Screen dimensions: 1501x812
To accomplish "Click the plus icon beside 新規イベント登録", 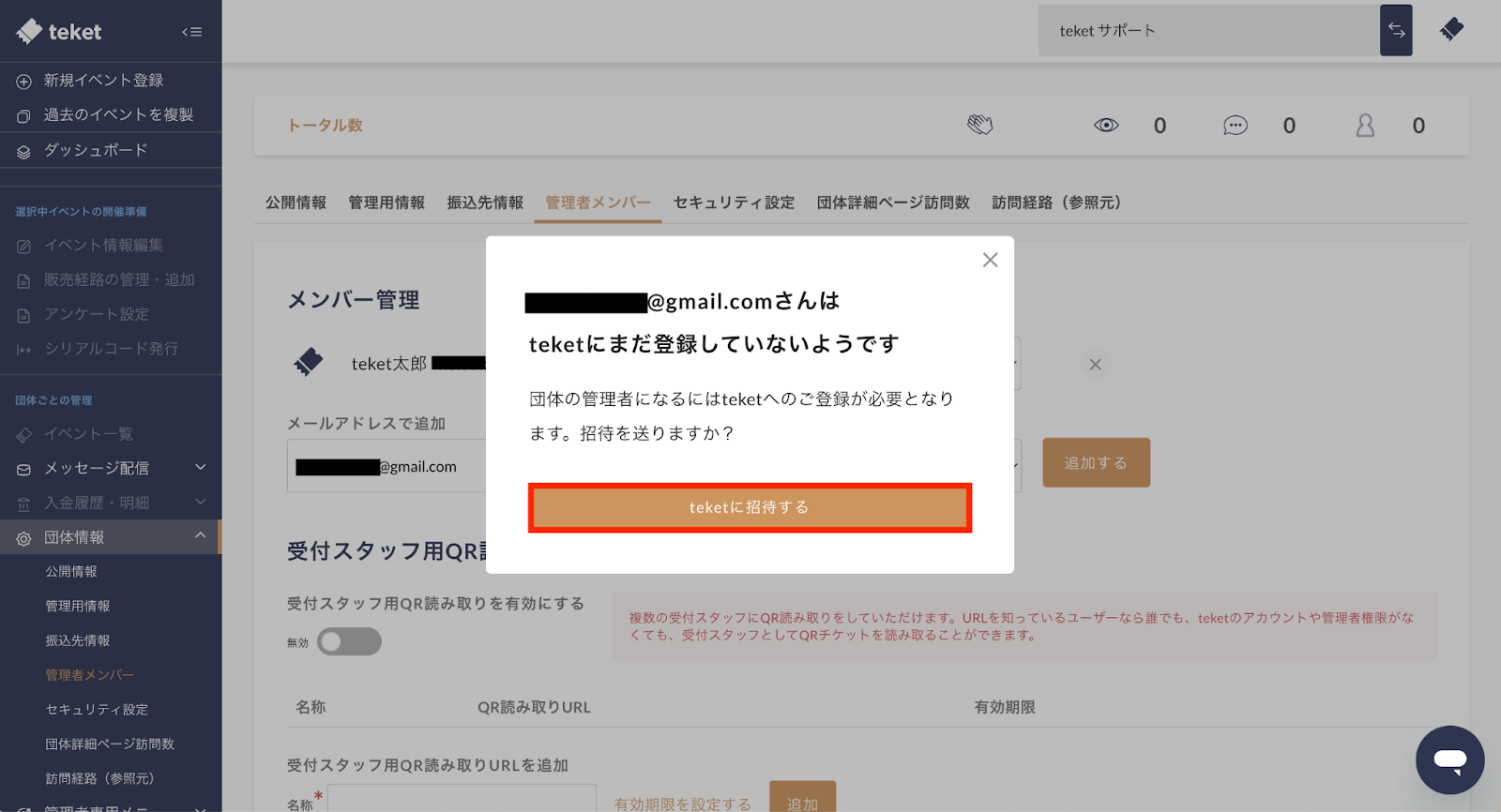I will [24, 82].
